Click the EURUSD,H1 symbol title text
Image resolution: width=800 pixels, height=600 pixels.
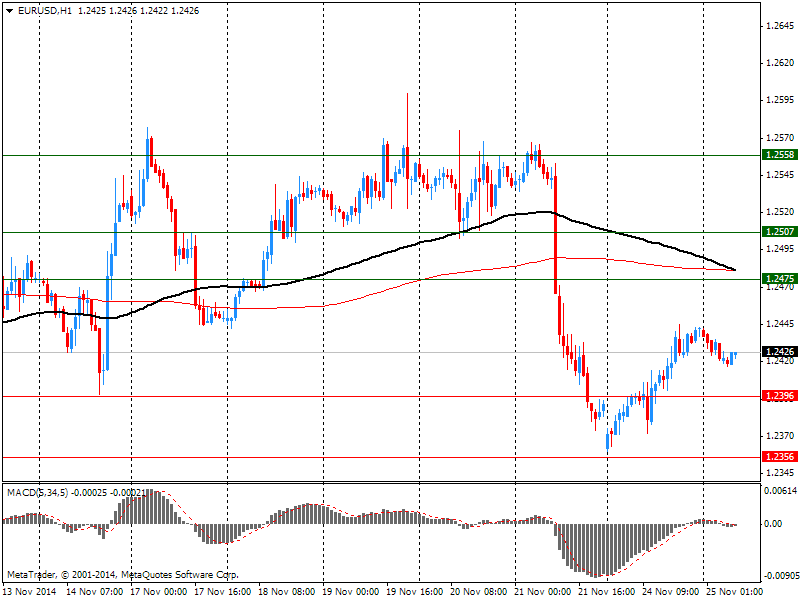point(45,11)
